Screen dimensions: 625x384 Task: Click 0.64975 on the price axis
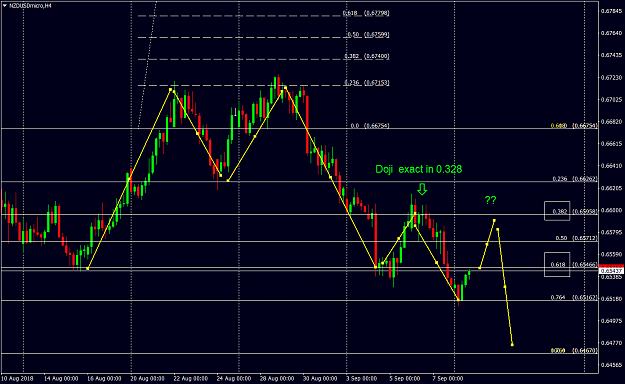611,321
